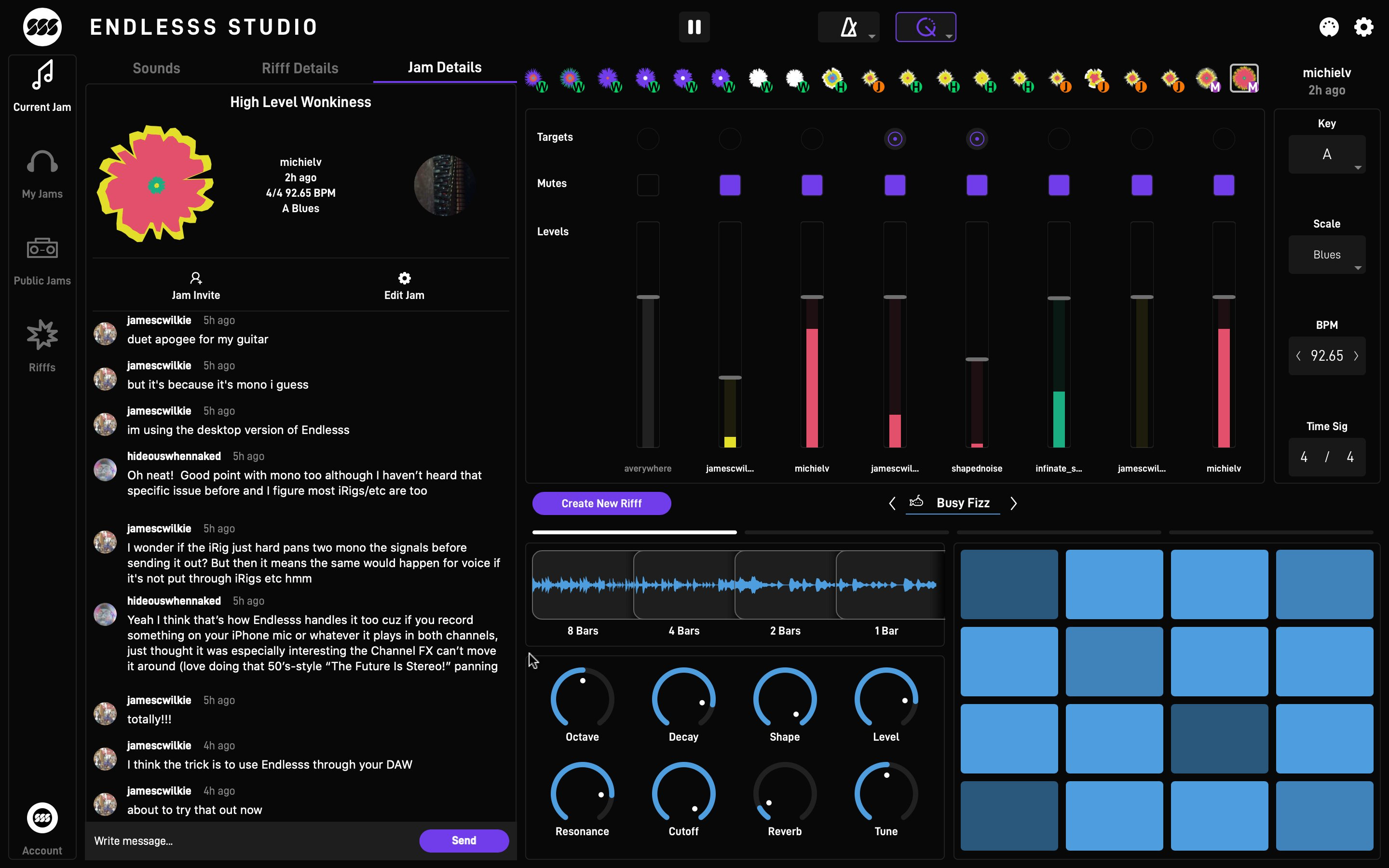Expand the metronome options arrow
This screenshot has height=868, width=1389.
click(x=872, y=36)
